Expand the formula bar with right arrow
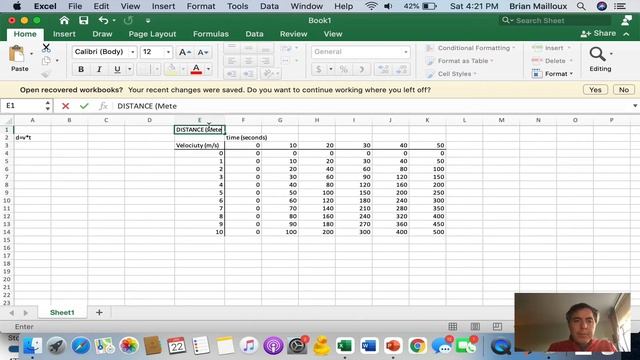 coord(635,106)
